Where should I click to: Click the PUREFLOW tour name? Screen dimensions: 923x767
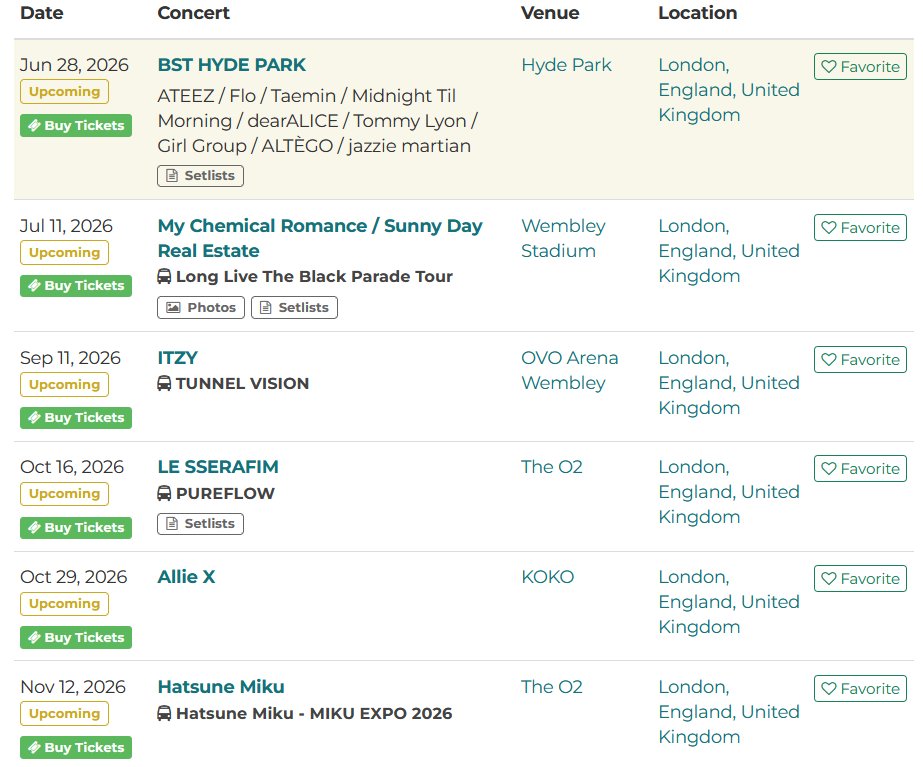point(225,493)
